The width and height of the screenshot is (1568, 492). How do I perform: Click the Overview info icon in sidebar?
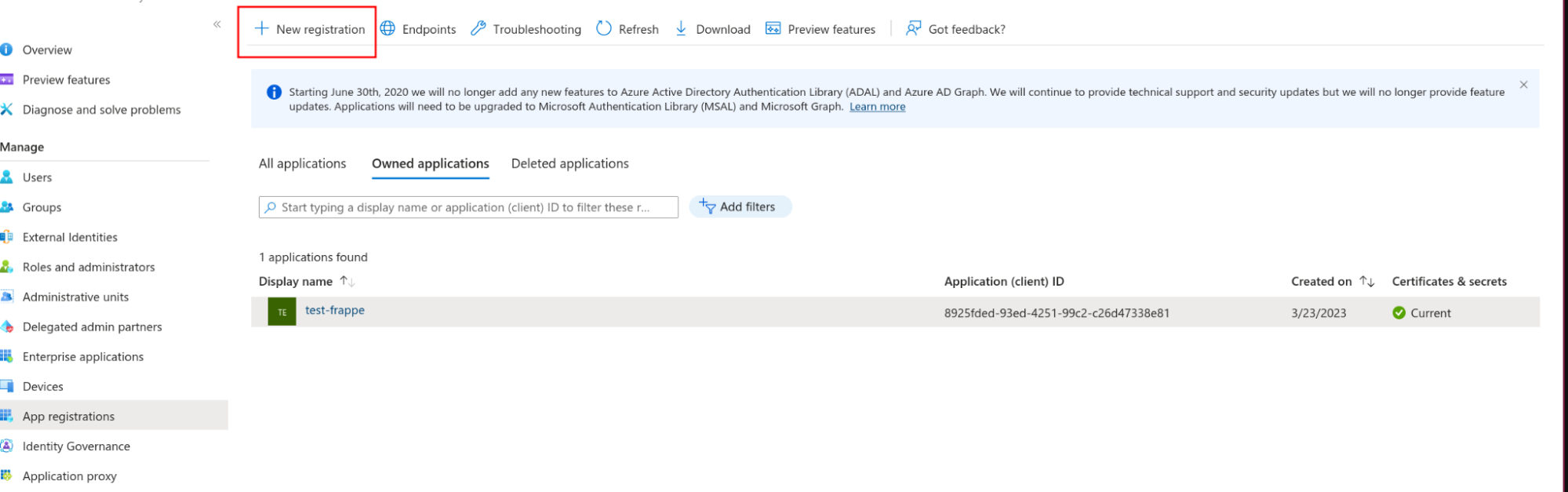[6, 49]
